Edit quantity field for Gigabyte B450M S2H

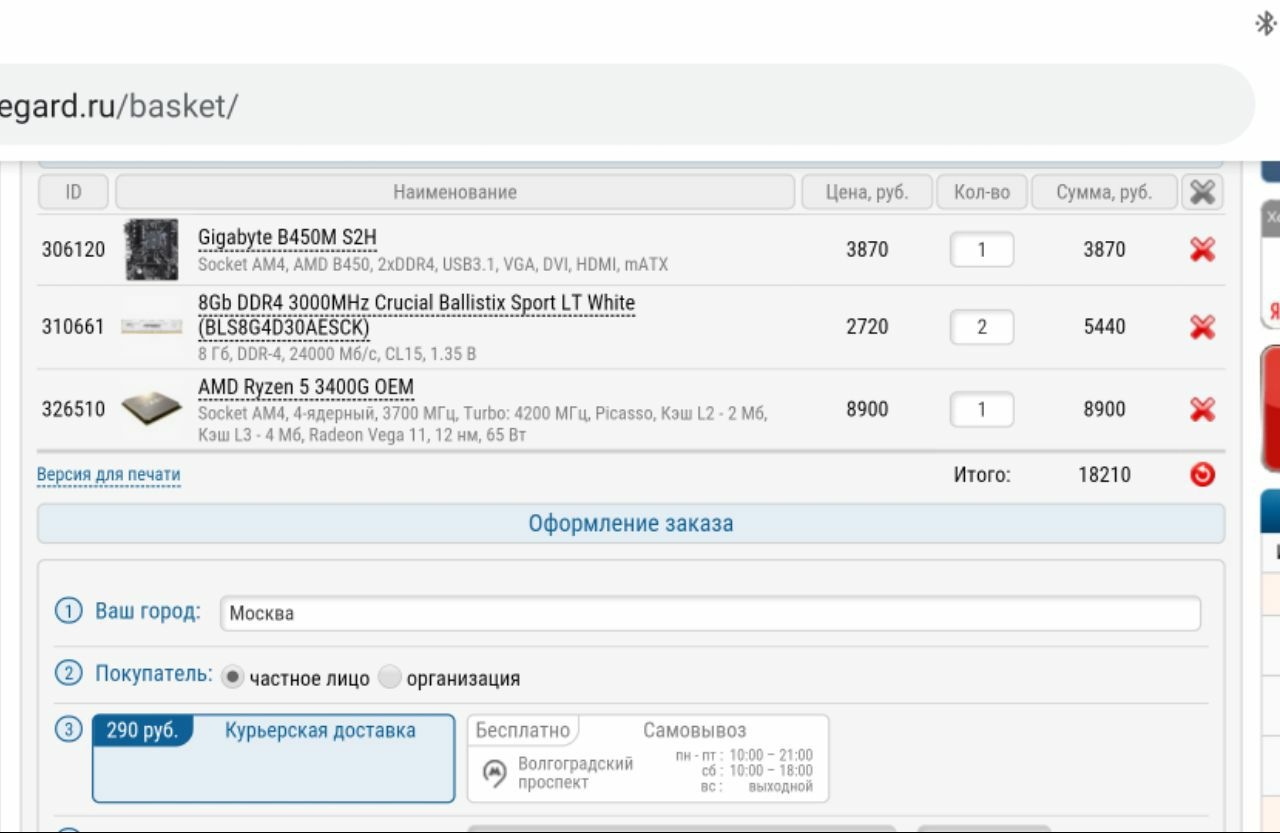[x=981, y=250]
